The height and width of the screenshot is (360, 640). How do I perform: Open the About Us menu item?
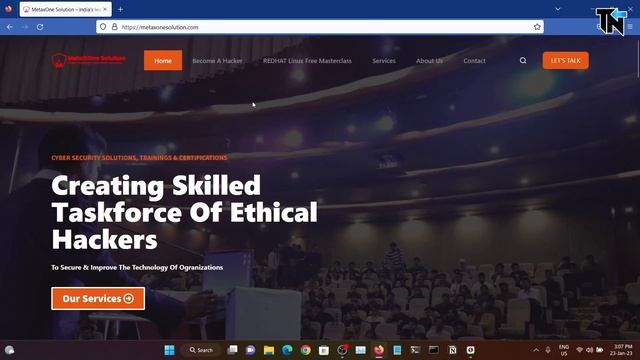pyautogui.click(x=429, y=60)
